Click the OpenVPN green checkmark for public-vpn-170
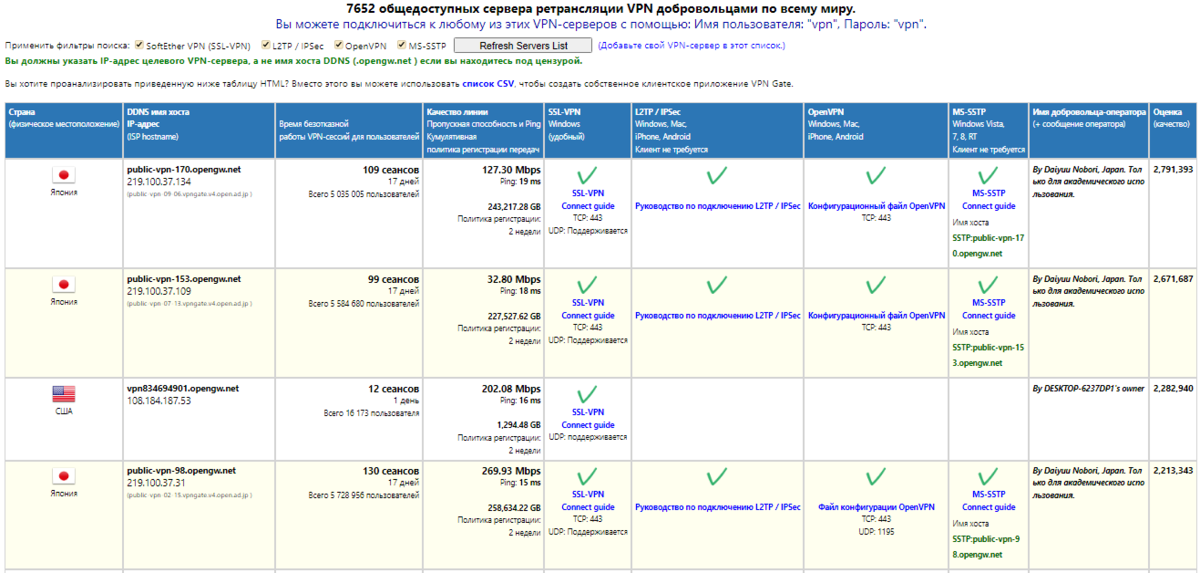This screenshot has height=573, width=1200. [x=876, y=176]
